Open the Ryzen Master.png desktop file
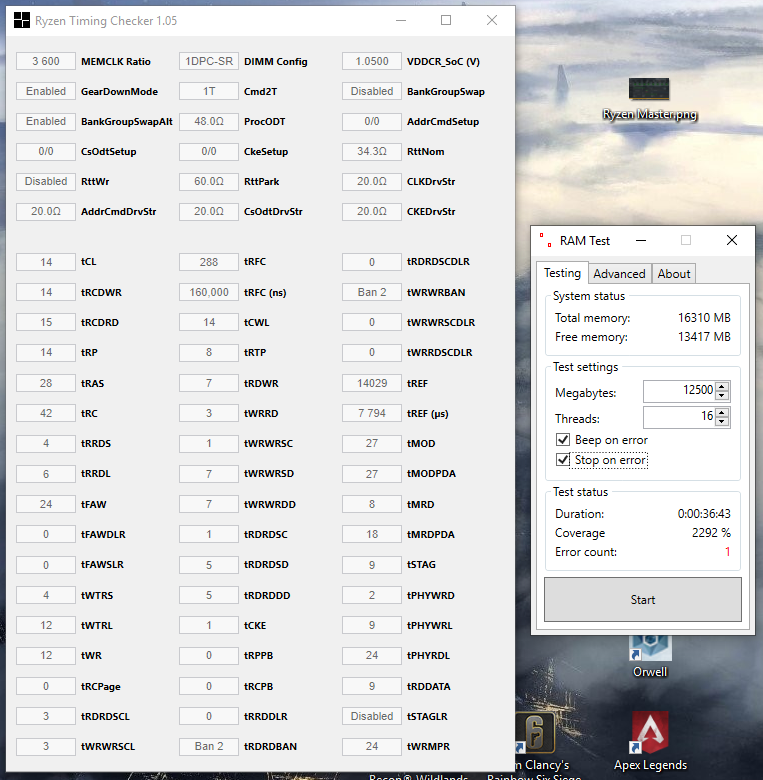The height and width of the screenshot is (780, 763). click(x=649, y=99)
